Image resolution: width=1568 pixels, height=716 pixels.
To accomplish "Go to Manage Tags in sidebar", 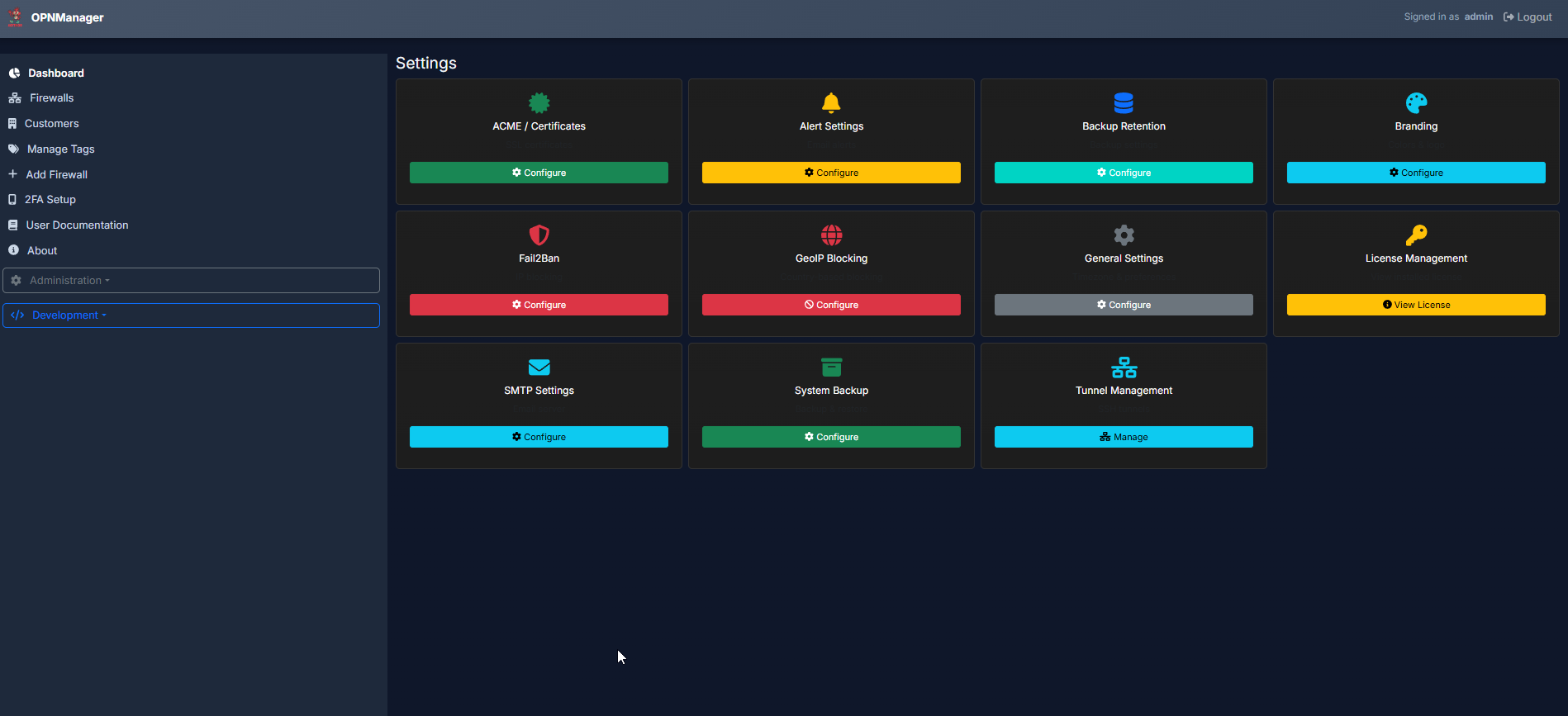I will [60, 149].
